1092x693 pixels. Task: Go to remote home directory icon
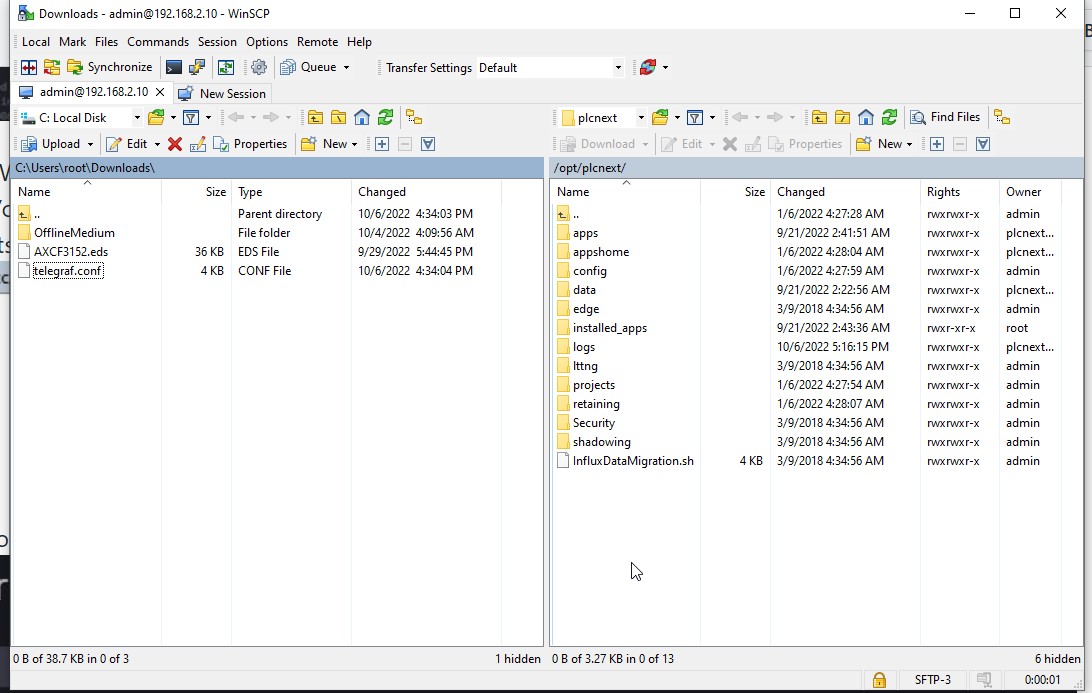pyautogui.click(x=866, y=118)
